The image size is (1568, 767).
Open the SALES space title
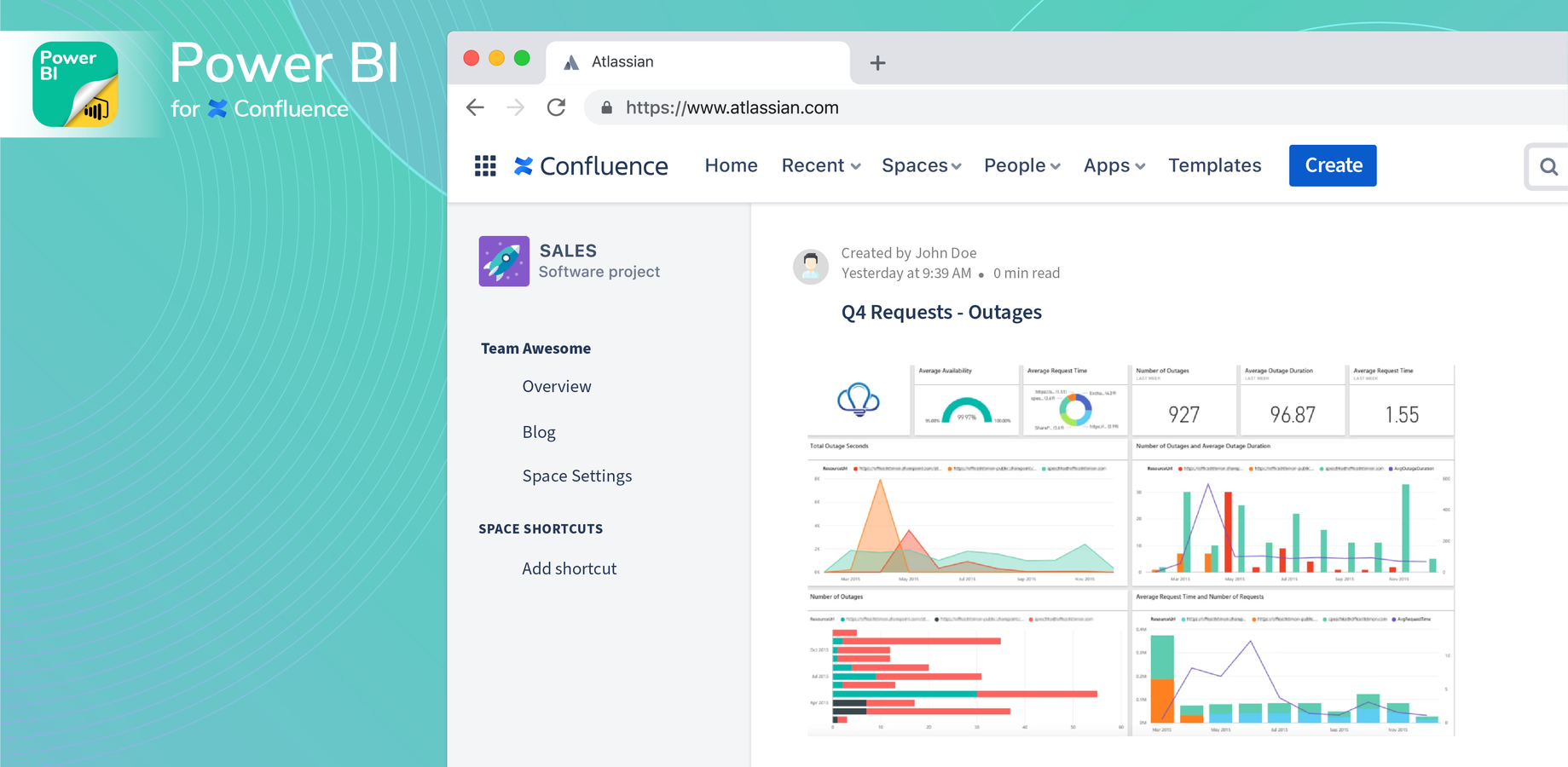click(568, 251)
